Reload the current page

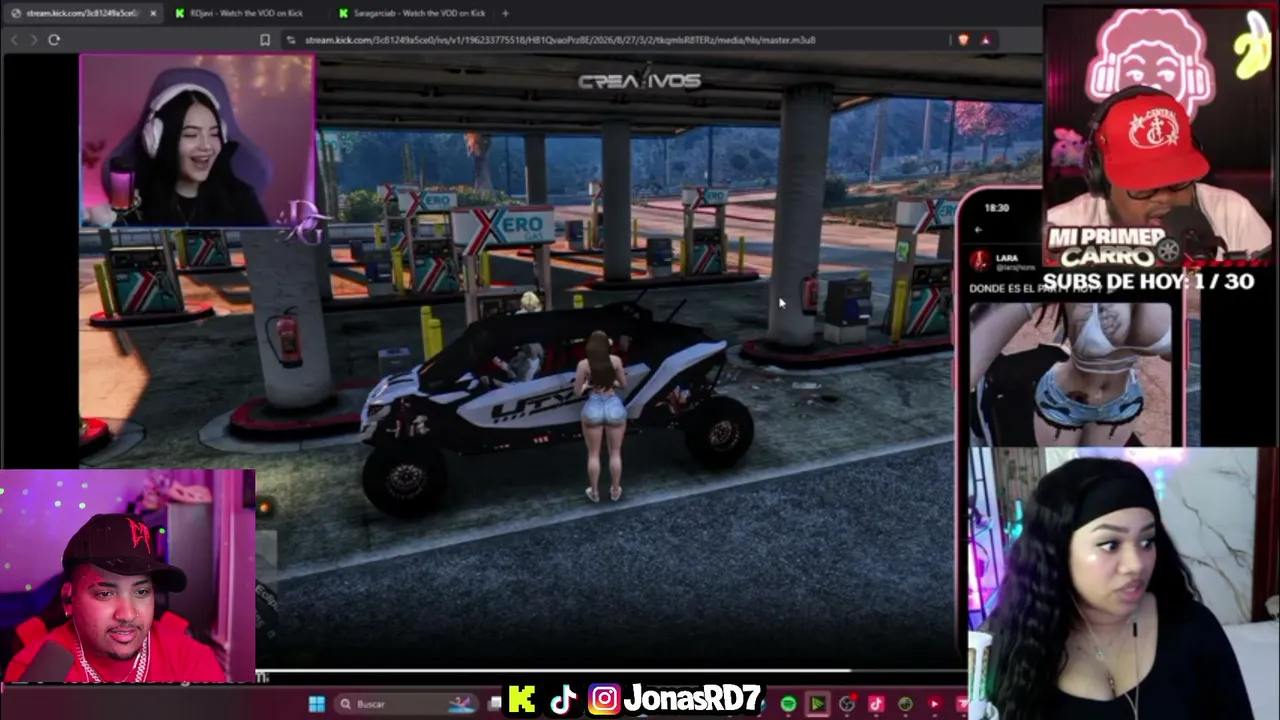54,40
